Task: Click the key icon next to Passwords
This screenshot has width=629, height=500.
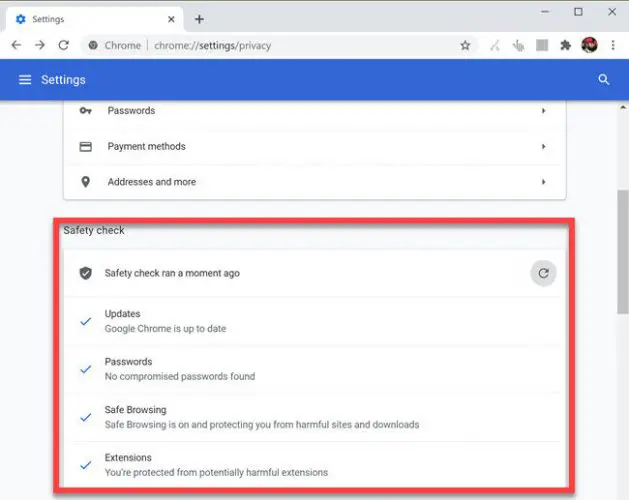Action: [85, 110]
